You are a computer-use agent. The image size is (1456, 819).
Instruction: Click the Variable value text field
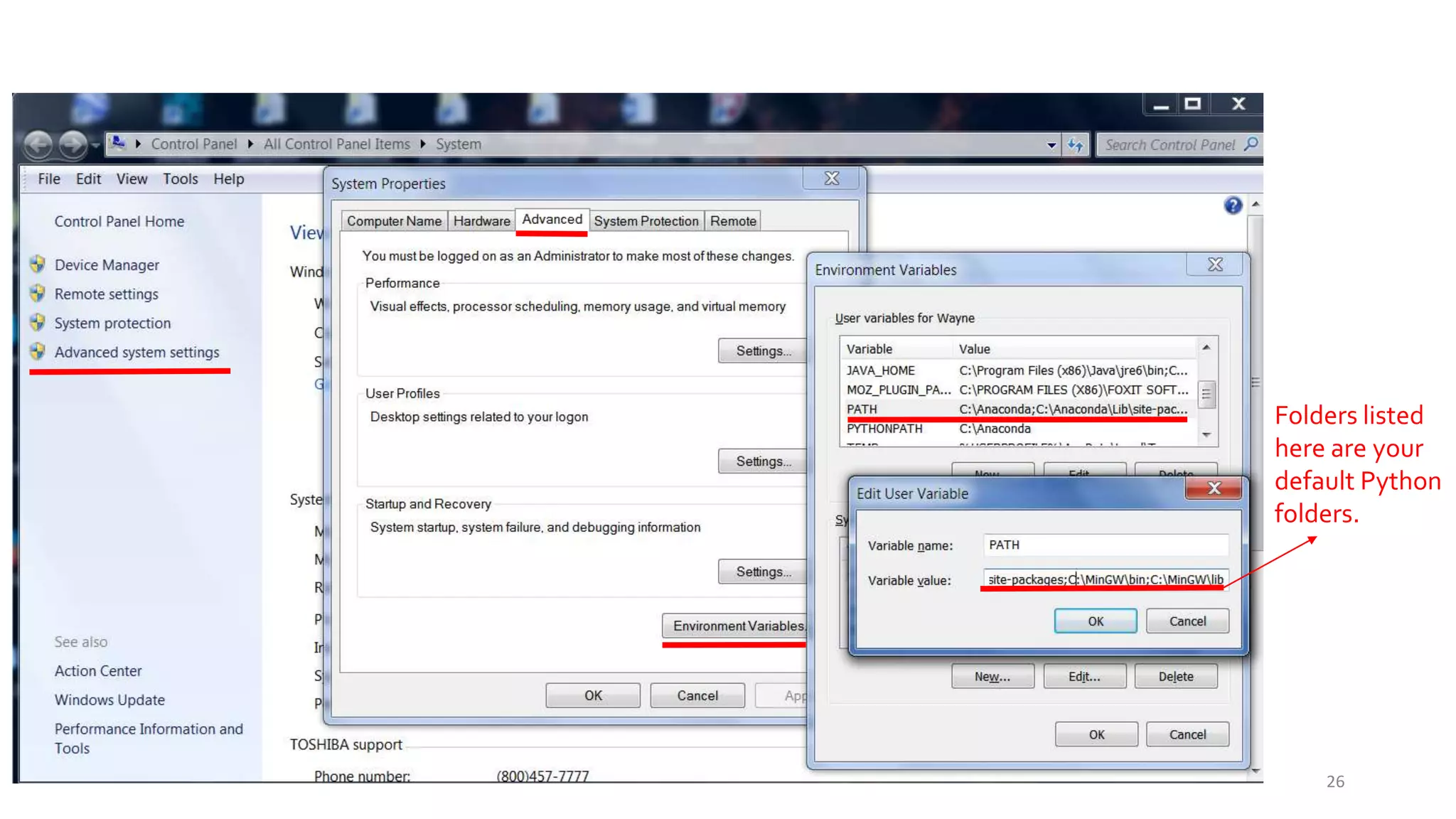[x=1105, y=579]
